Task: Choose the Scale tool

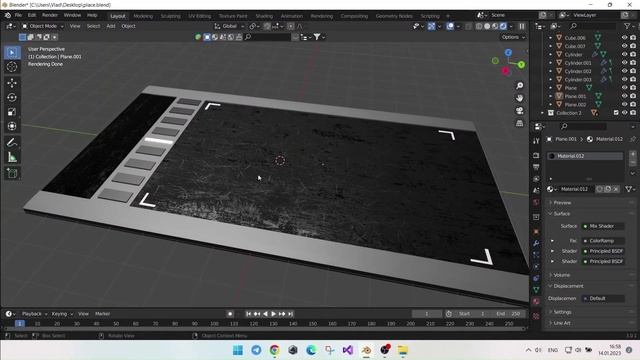Action: [12, 112]
